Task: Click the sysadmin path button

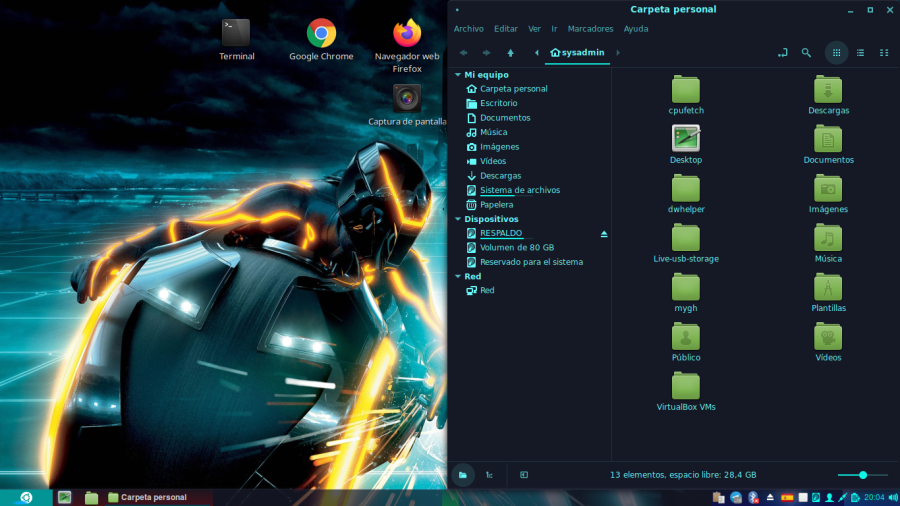Action: pyautogui.click(x=576, y=53)
